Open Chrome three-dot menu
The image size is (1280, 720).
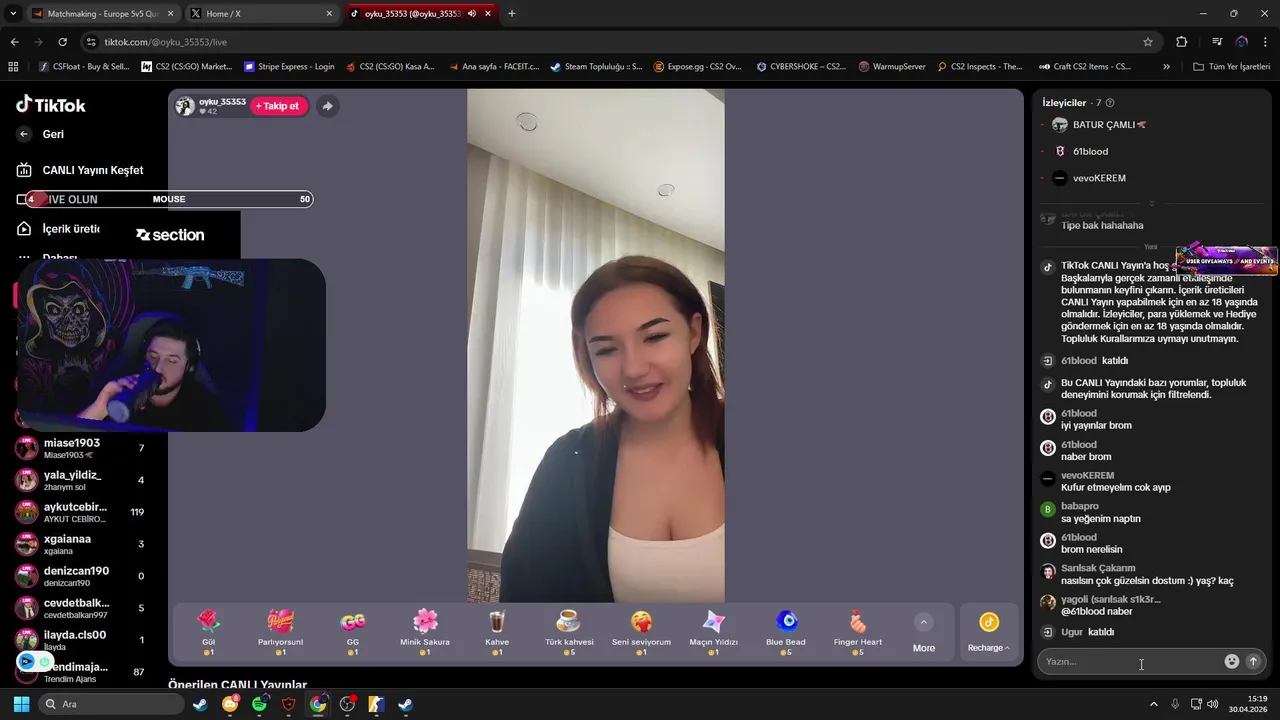coord(1266,42)
